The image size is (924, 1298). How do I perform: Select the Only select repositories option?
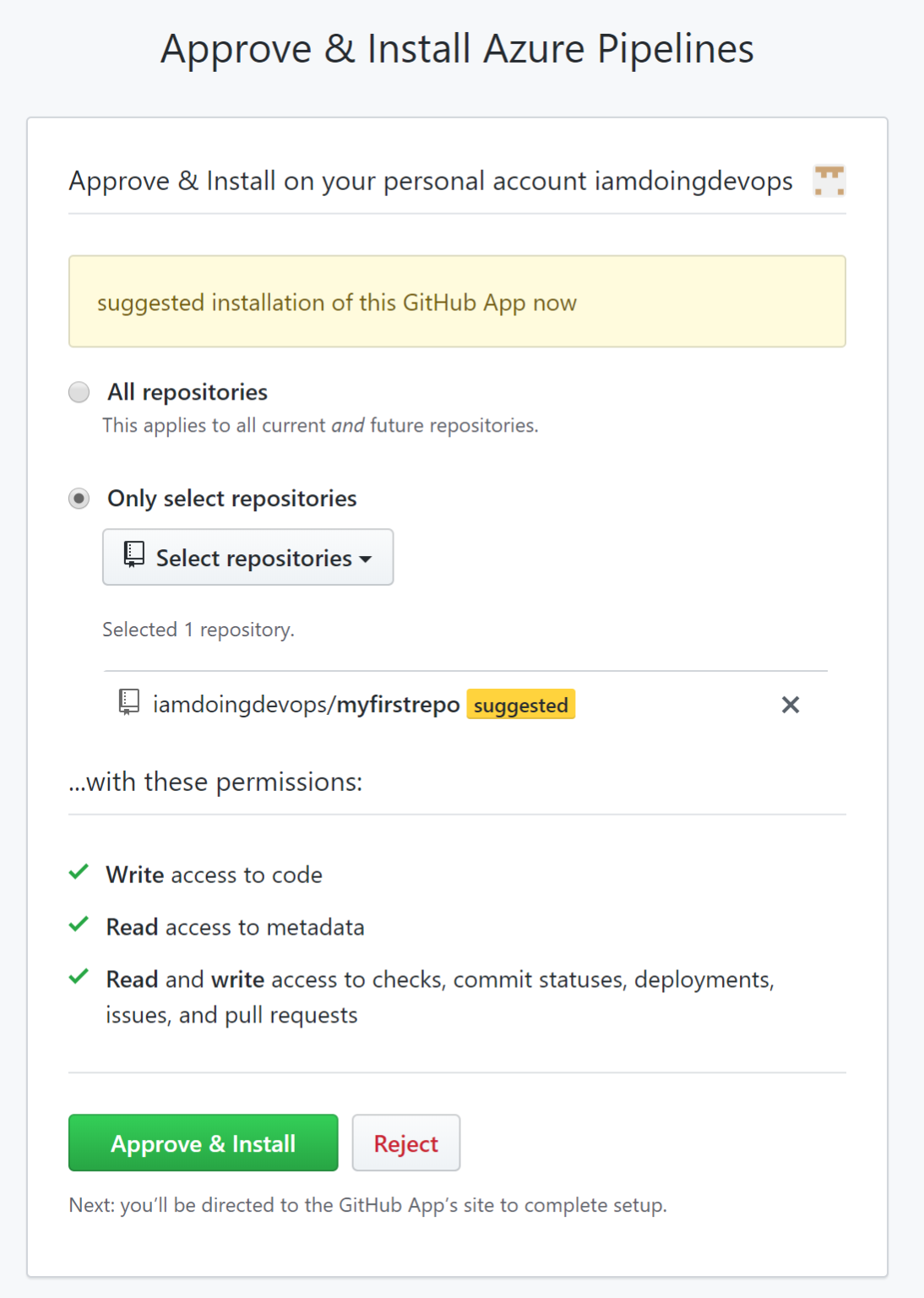tap(79, 499)
